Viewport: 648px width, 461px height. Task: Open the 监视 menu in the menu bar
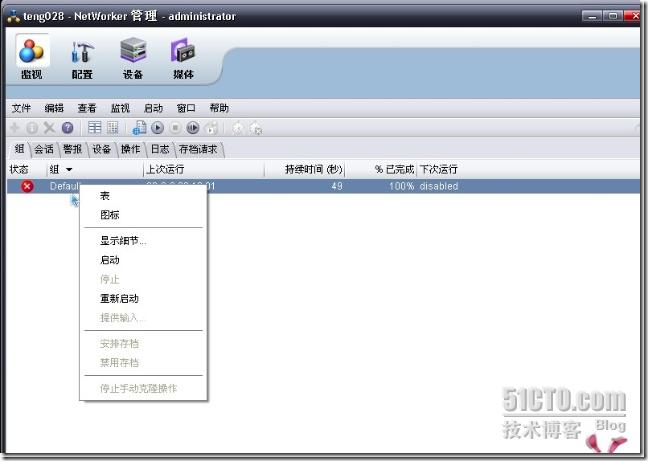coord(120,108)
